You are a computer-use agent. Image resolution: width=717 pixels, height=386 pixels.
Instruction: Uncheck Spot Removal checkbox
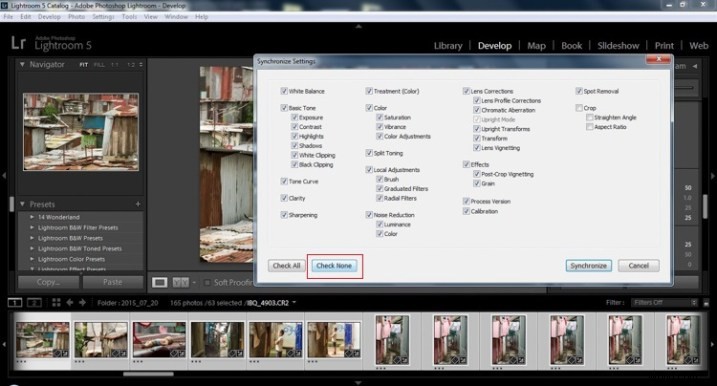[579, 91]
